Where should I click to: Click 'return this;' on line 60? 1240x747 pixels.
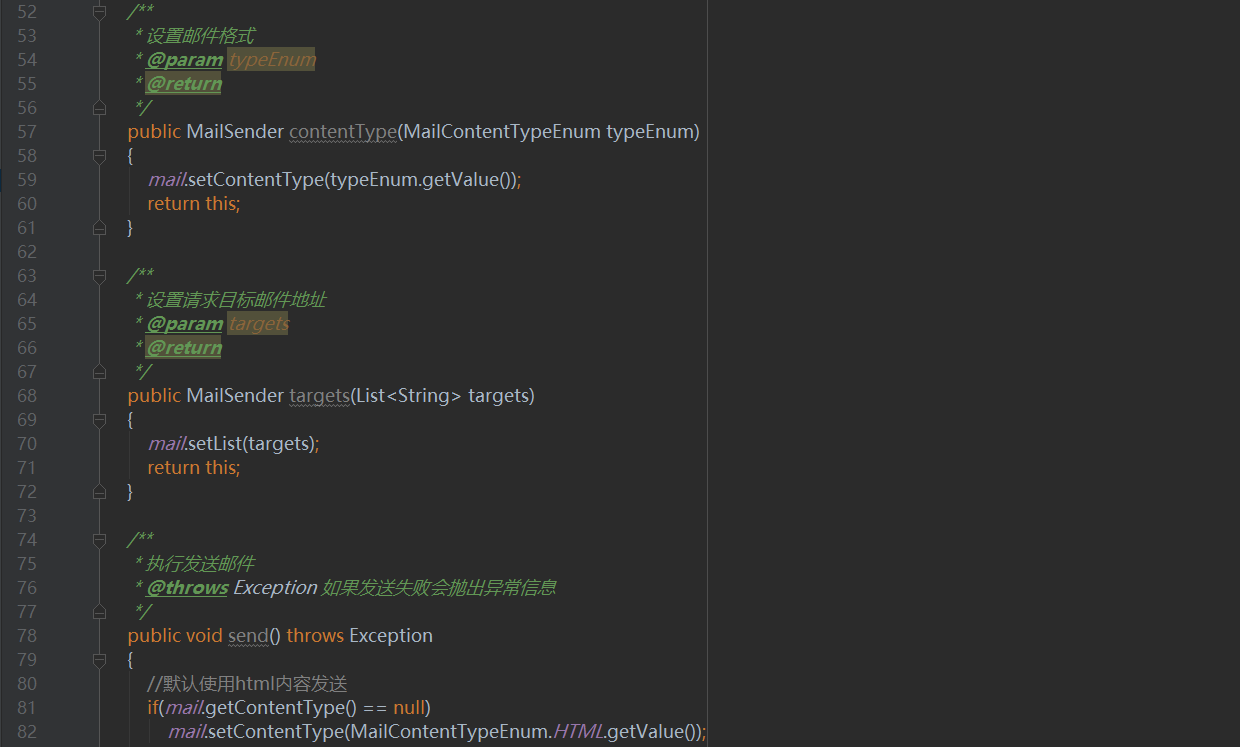pos(194,204)
